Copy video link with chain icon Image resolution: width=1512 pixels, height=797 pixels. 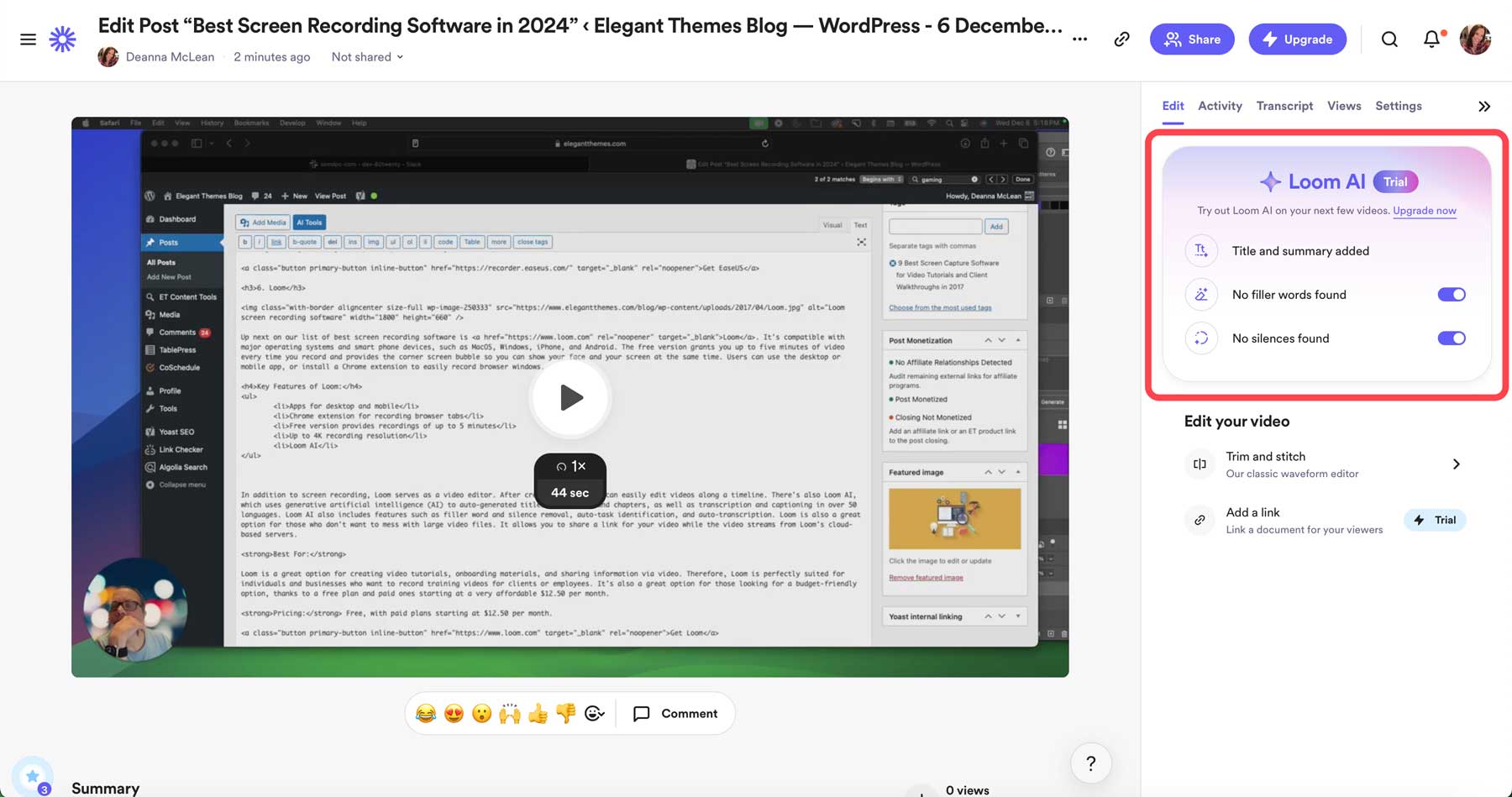[1121, 39]
